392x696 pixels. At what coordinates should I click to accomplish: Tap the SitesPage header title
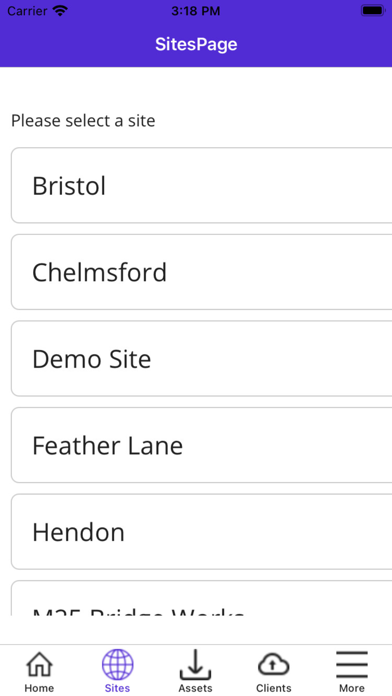tap(196, 44)
